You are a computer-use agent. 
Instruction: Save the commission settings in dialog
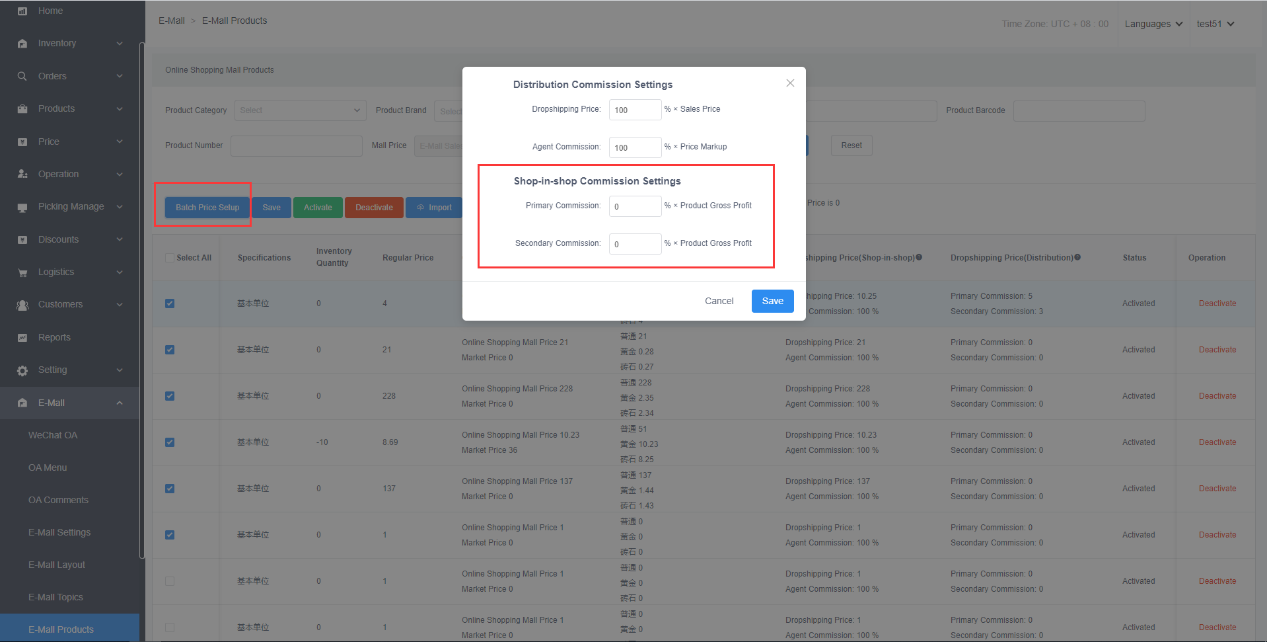coord(772,301)
